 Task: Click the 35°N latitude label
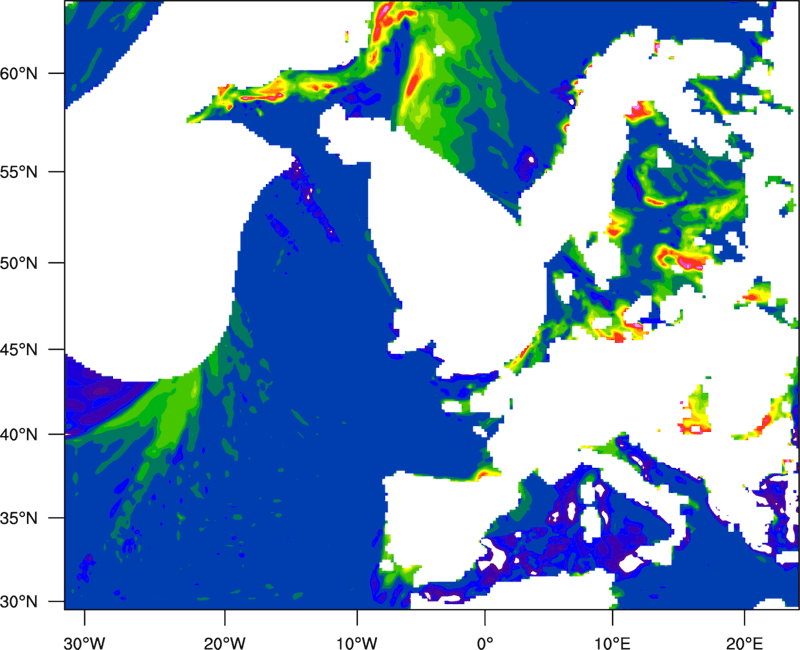tap(19, 518)
